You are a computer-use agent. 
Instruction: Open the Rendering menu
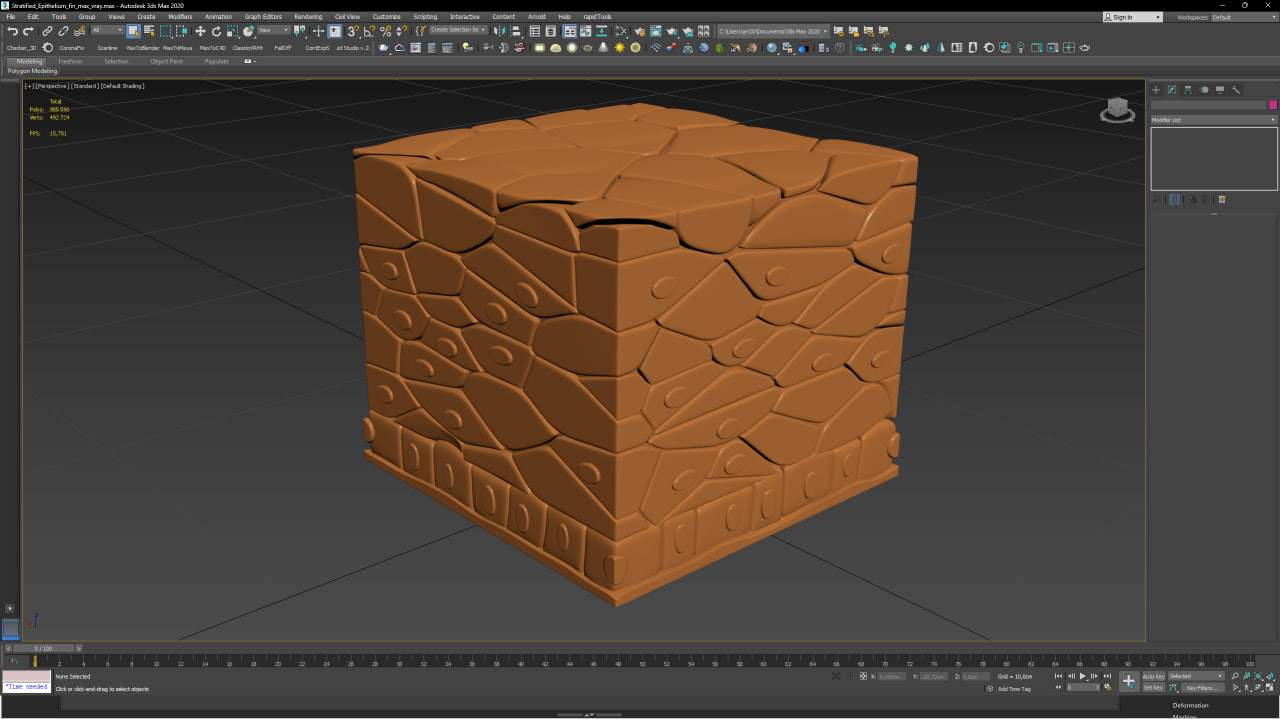[x=308, y=17]
